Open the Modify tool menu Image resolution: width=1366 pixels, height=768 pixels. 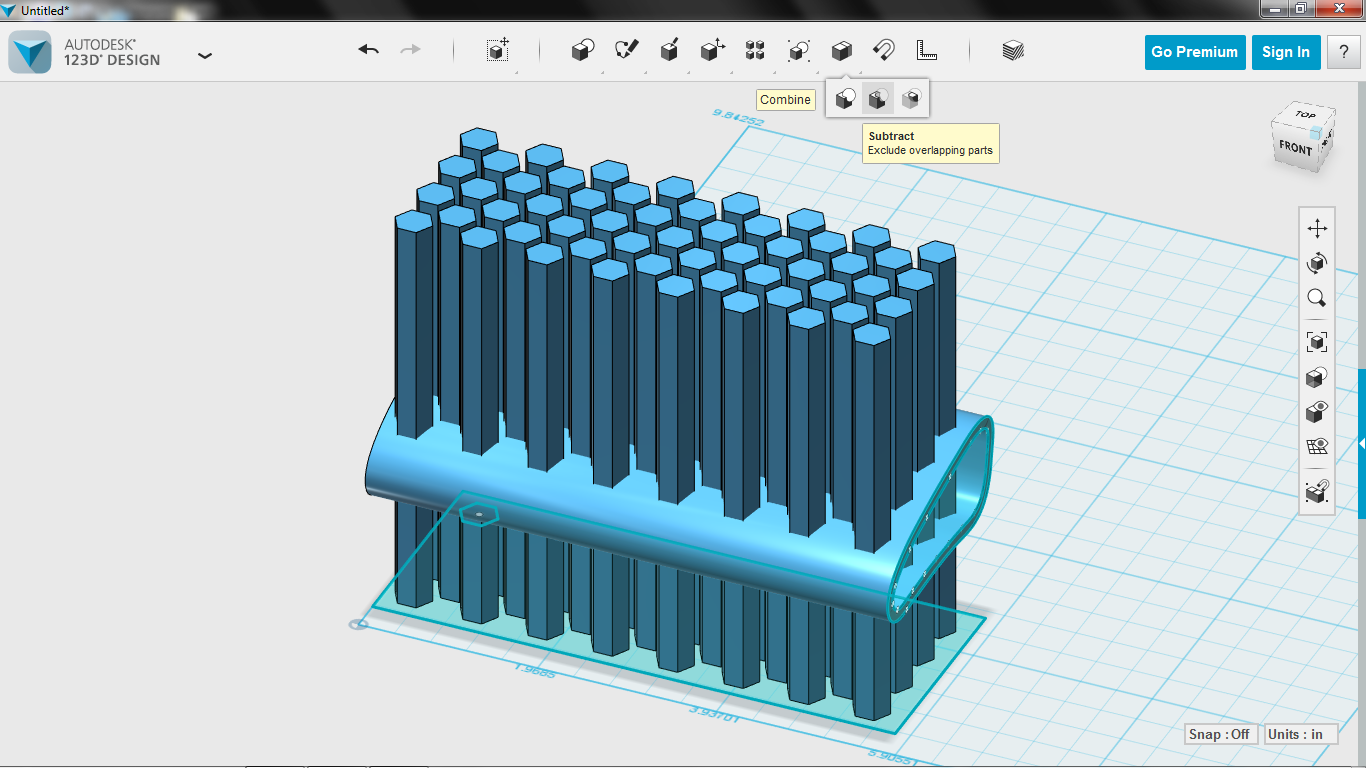[712, 50]
